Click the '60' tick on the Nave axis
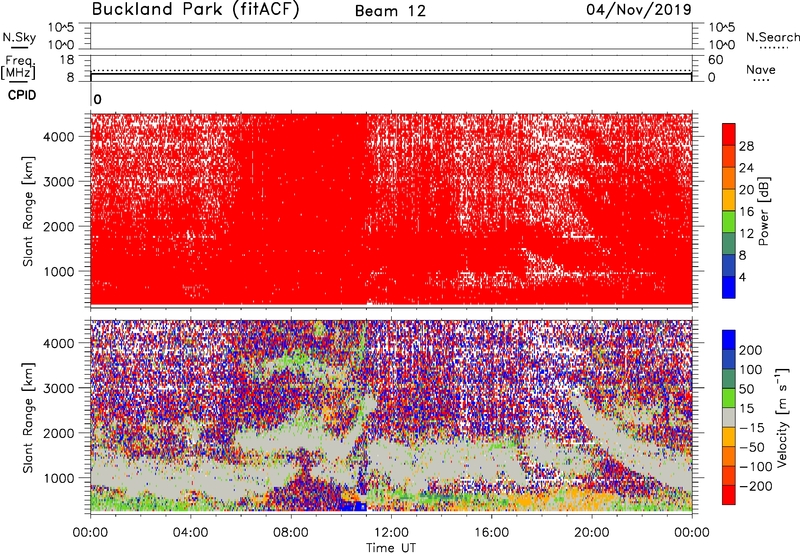Screen dimensions: 800x554 (715, 60)
